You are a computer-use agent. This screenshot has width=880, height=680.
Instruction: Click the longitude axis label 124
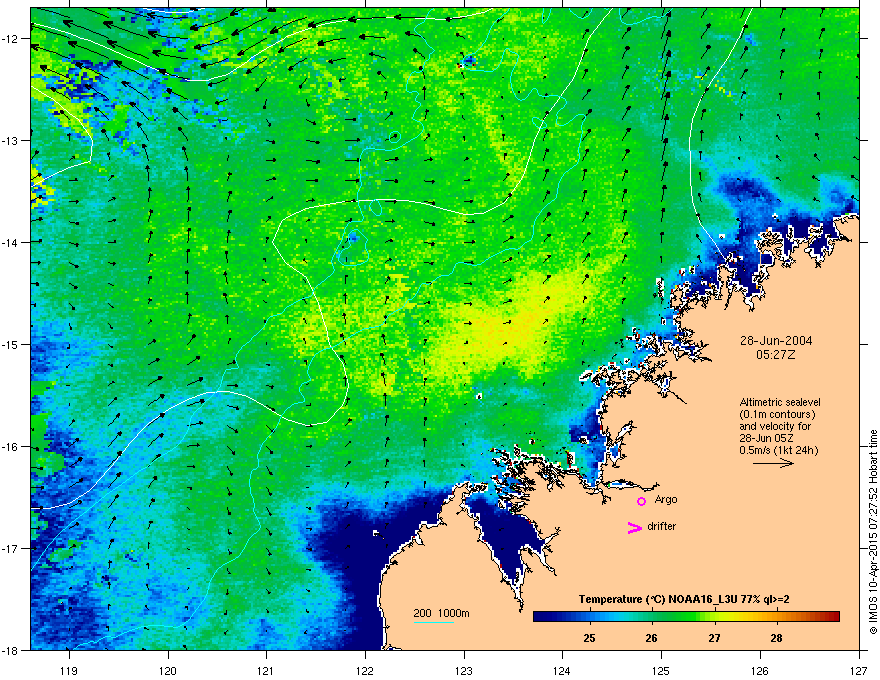[x=562, y=670]
